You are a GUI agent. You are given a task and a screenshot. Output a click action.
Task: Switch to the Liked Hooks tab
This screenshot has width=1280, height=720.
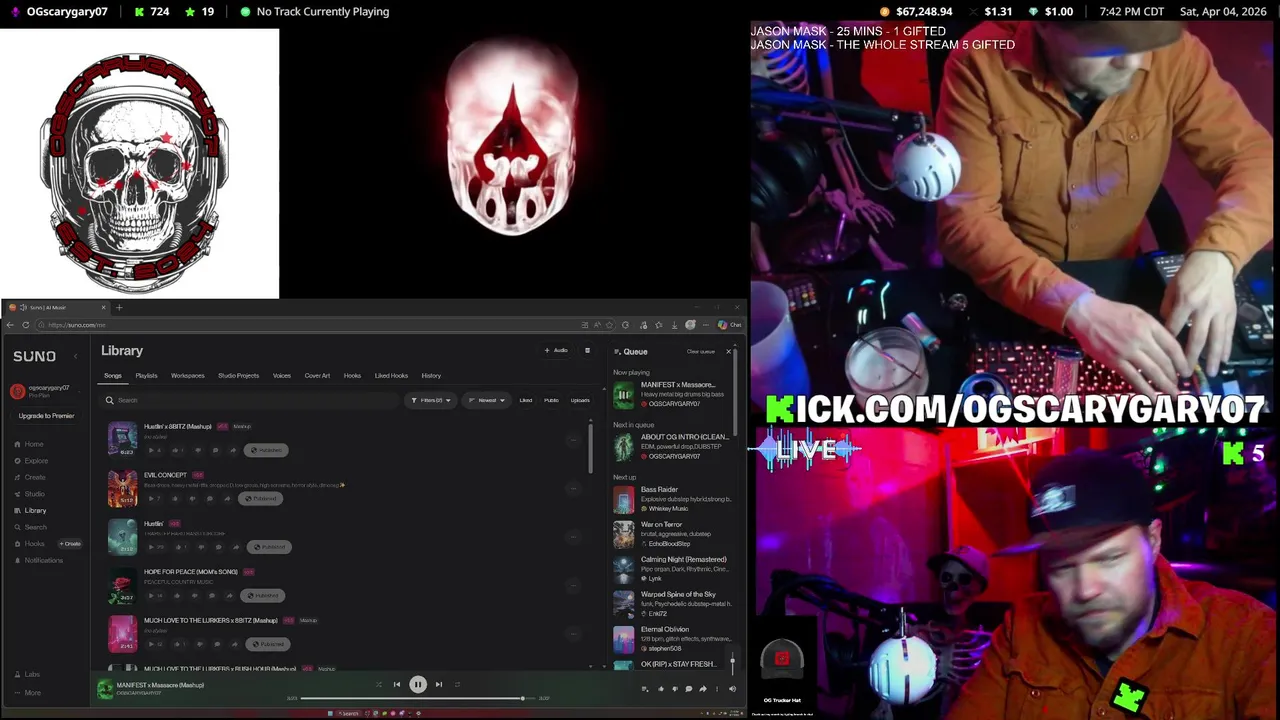click(391, 375)
